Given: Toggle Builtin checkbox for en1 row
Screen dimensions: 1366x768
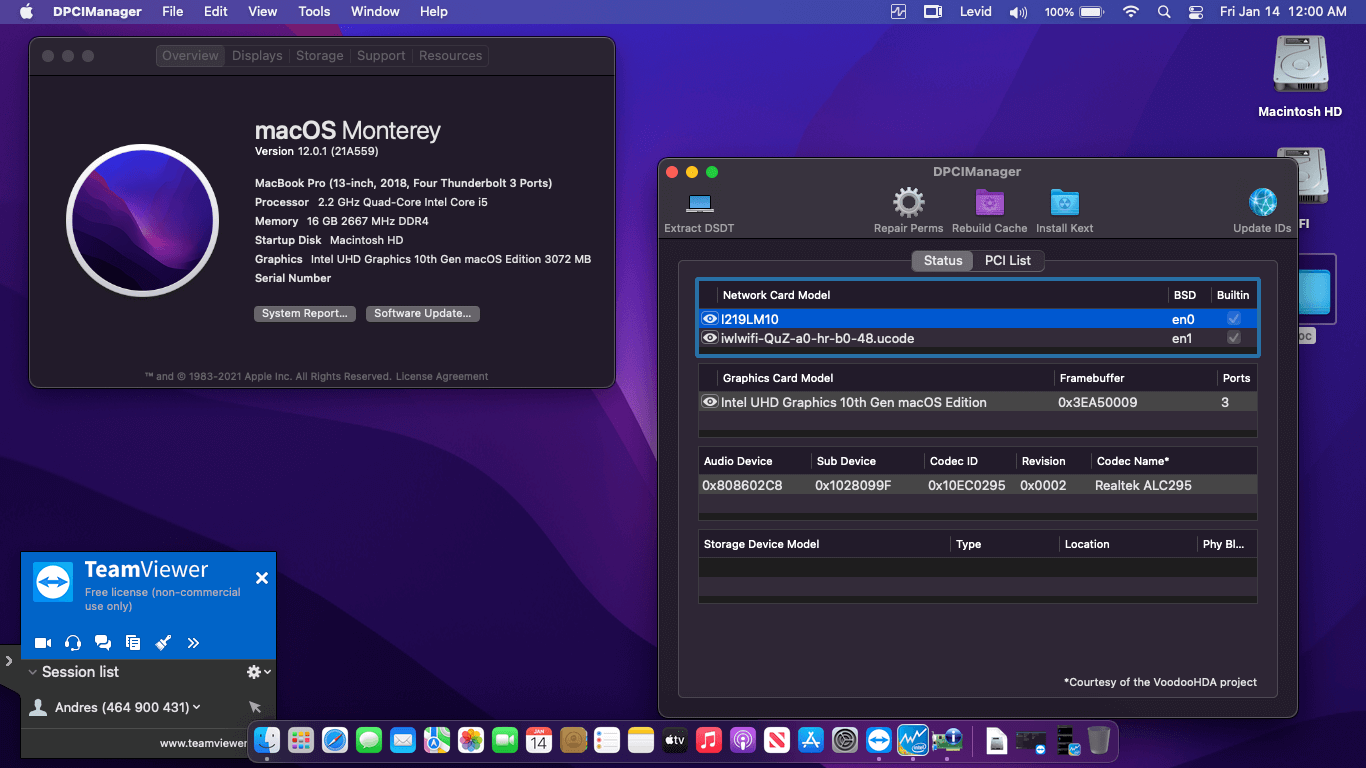Looking at the screenshot, I should coord(1234,338).
